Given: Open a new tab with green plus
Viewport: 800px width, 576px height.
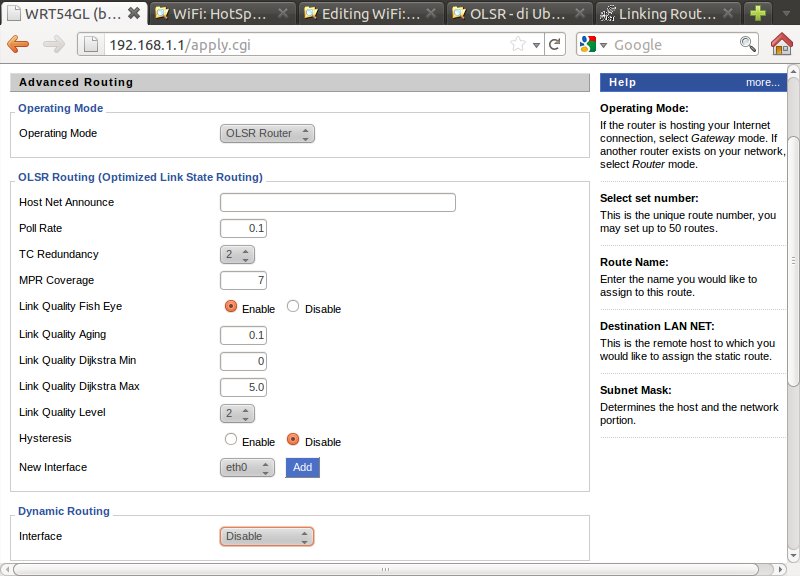Looking at the screenshot, I should tap(758, 13).
